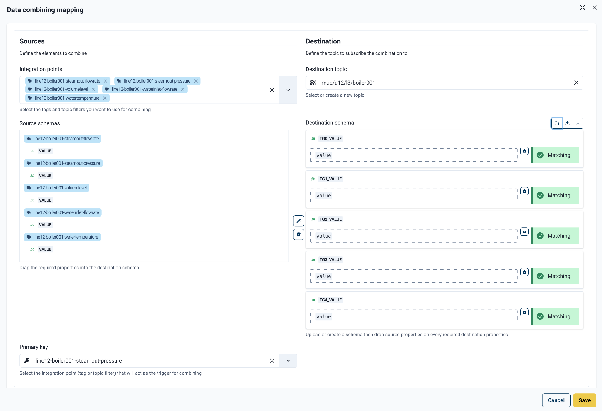The width and height of the screenshot is (602, 411).
Task: Open the Integration points dropdown
Action: (288, 89)
